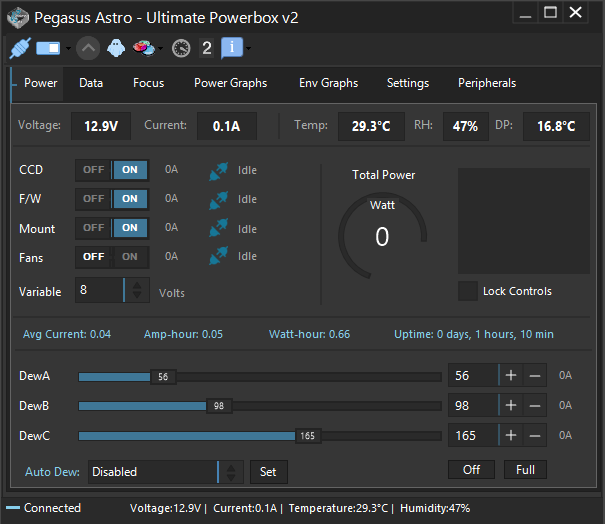Viewport: 605px width, 524px height.
Task: Click the DewB value field showing 98
Action: click(x=473, y=406)
